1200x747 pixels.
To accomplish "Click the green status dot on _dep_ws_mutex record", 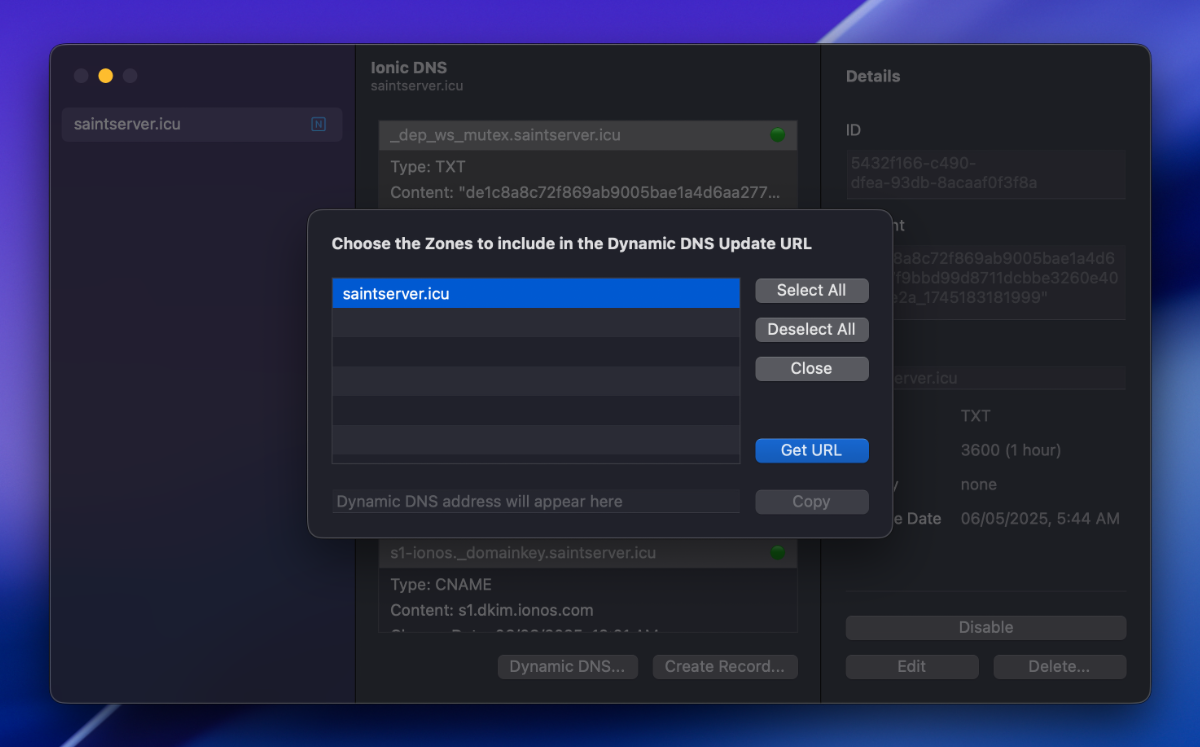I will (x=779, y=133).
